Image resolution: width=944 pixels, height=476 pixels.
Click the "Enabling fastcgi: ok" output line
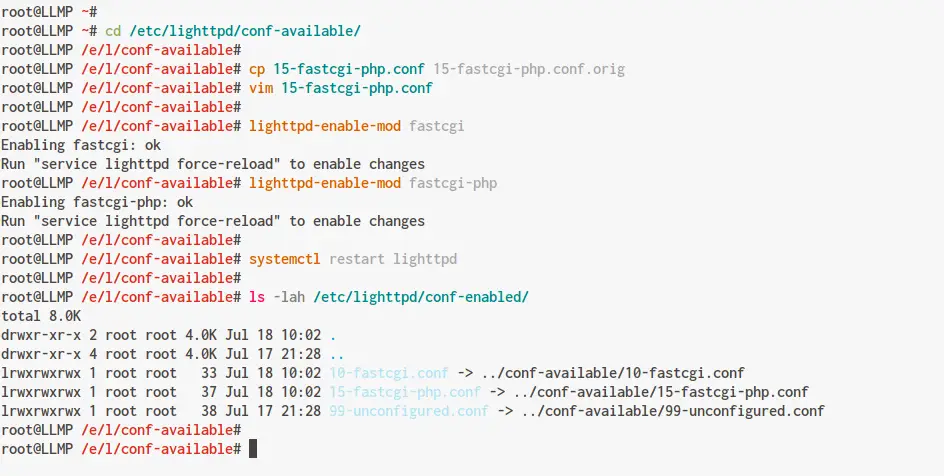click(x=81, y=145)
